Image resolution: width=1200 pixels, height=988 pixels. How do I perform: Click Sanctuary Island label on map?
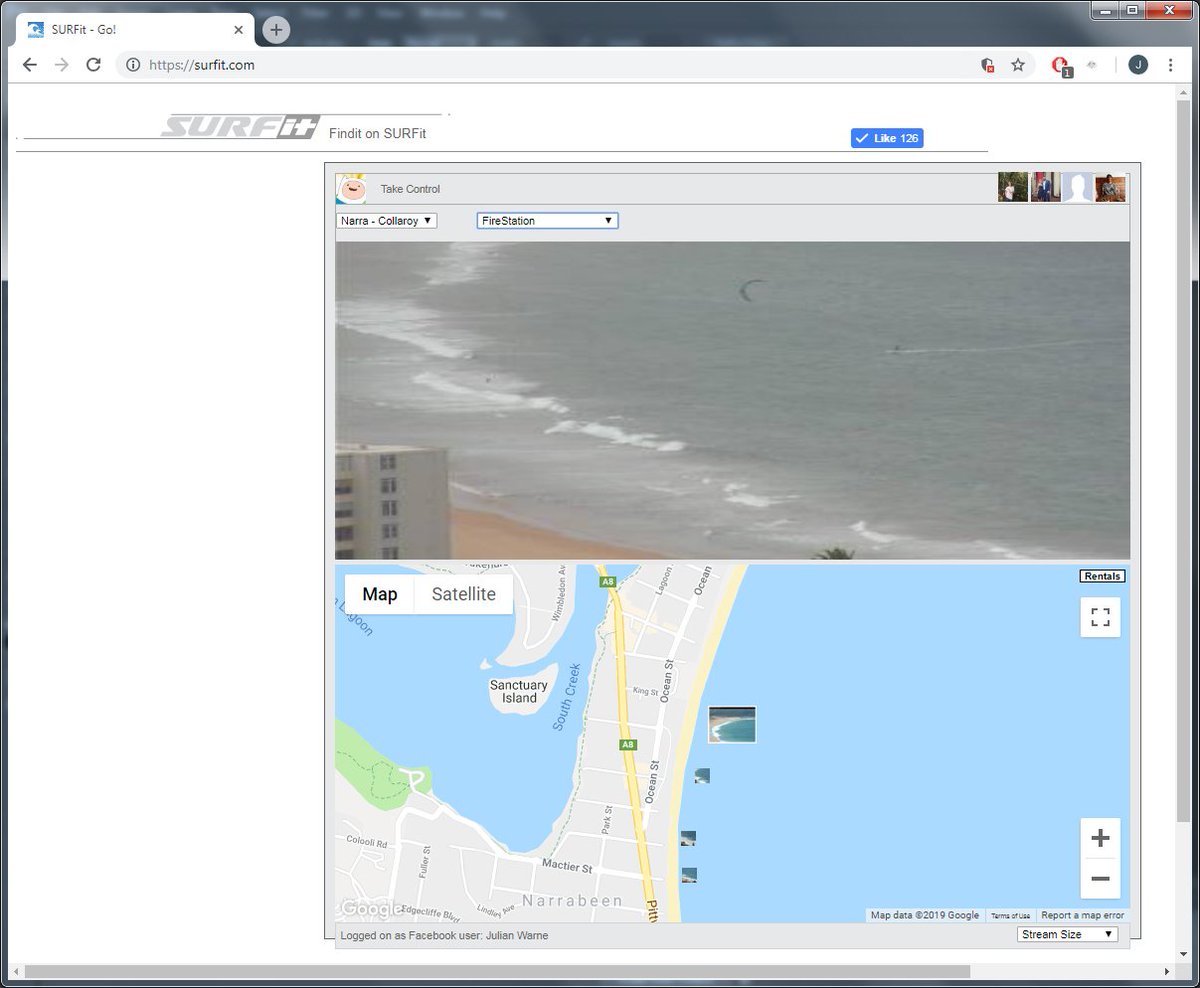click(x=518, y=691)
